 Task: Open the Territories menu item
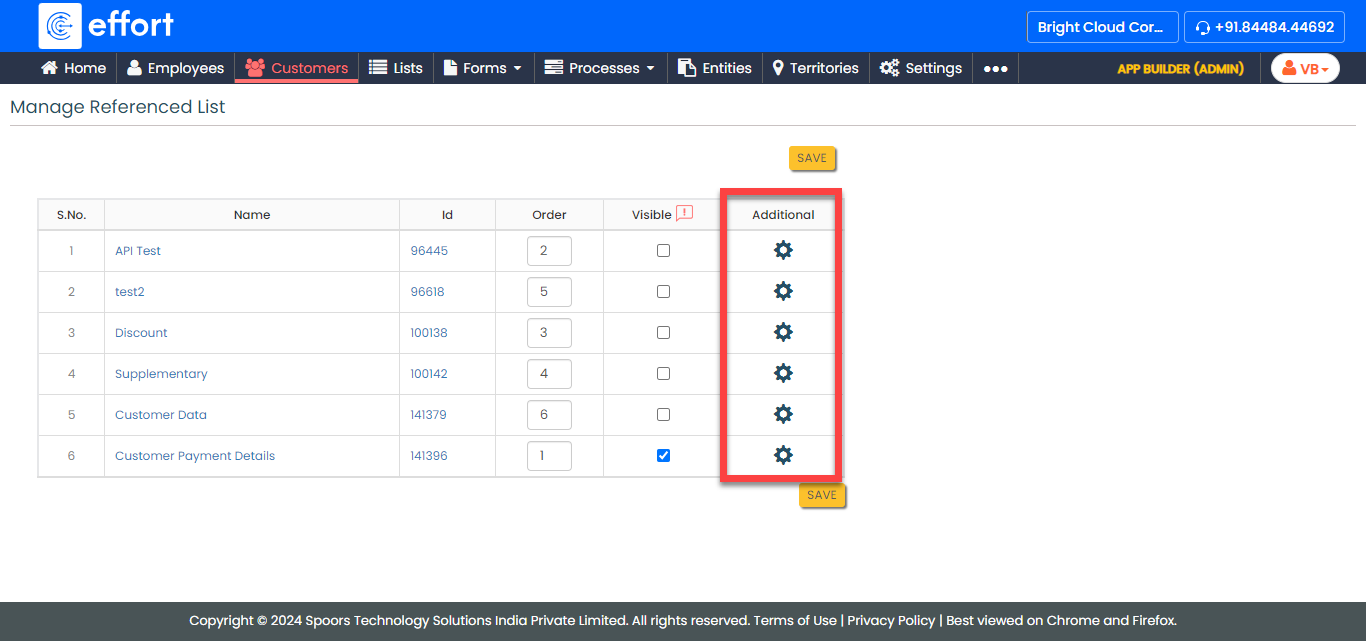coord(814,68)
